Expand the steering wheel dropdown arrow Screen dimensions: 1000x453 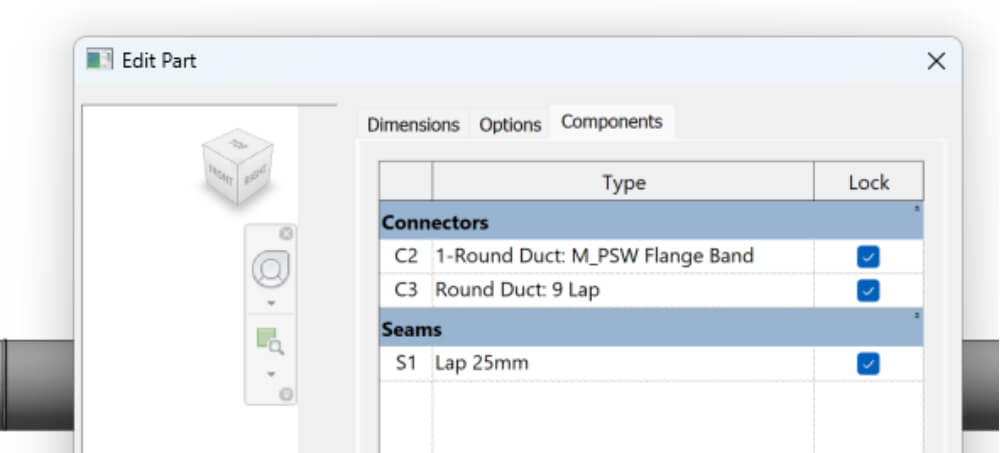pos(271,303)
